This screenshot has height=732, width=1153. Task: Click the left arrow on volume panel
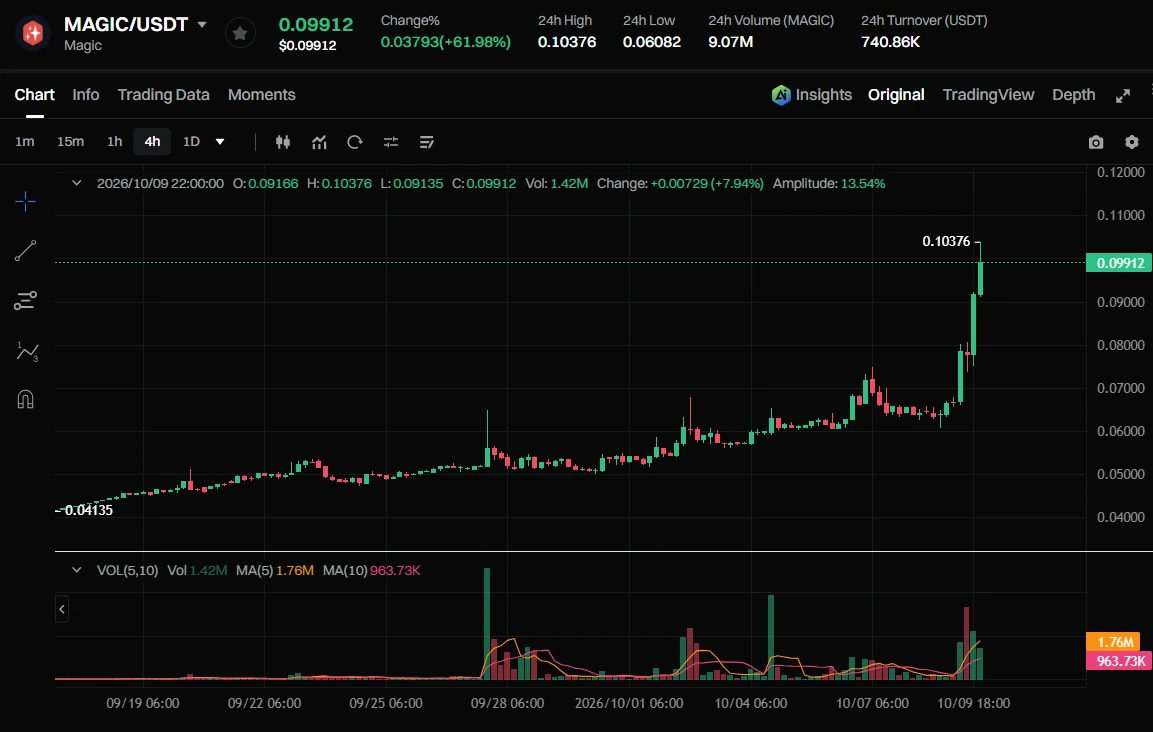point(62,609)
